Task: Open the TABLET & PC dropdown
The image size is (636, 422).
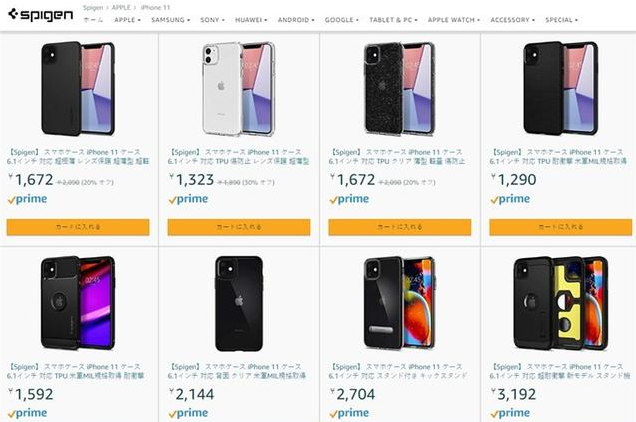Action: 393,20
